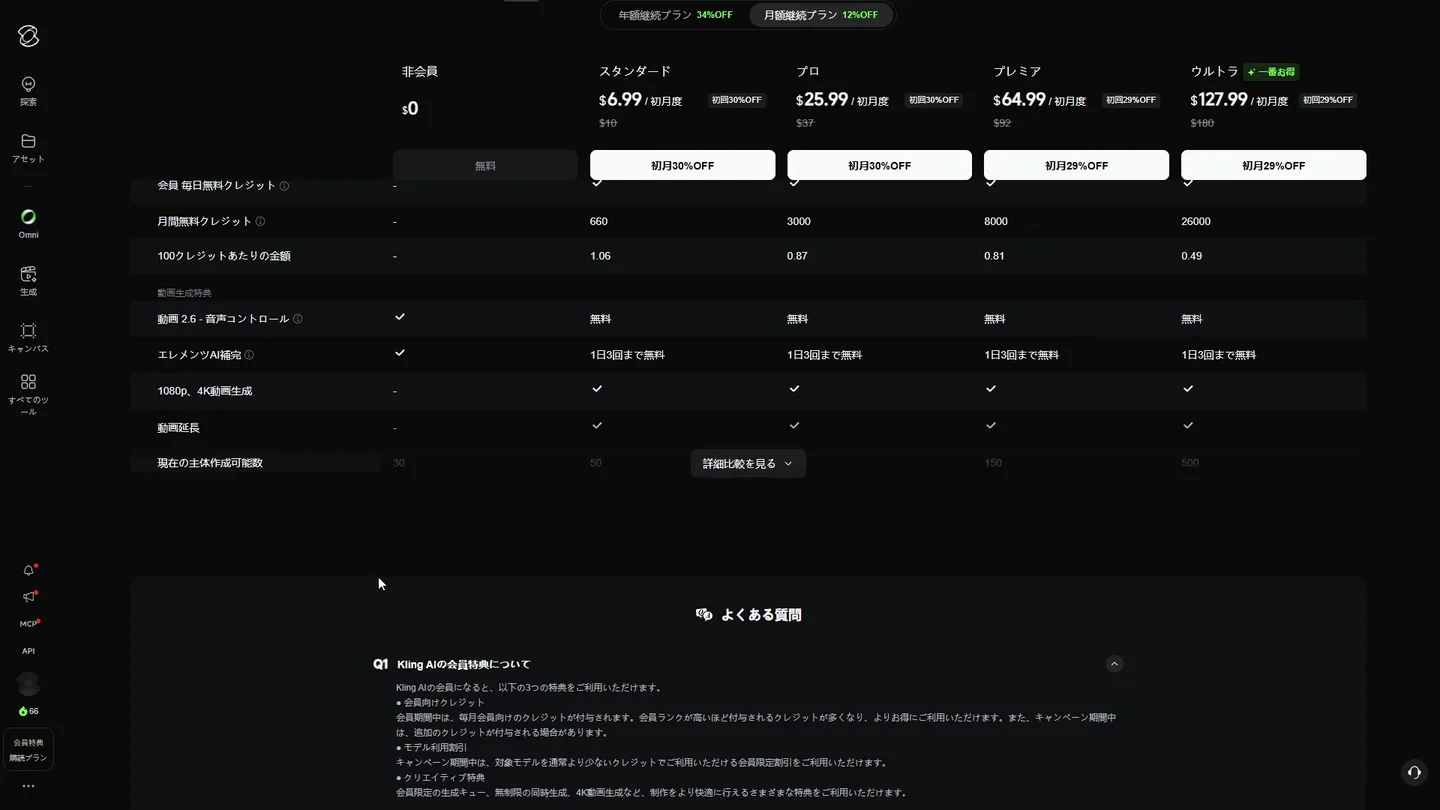Click the 100クレジットあたりの金額 row label

click(x=224, y=256)
